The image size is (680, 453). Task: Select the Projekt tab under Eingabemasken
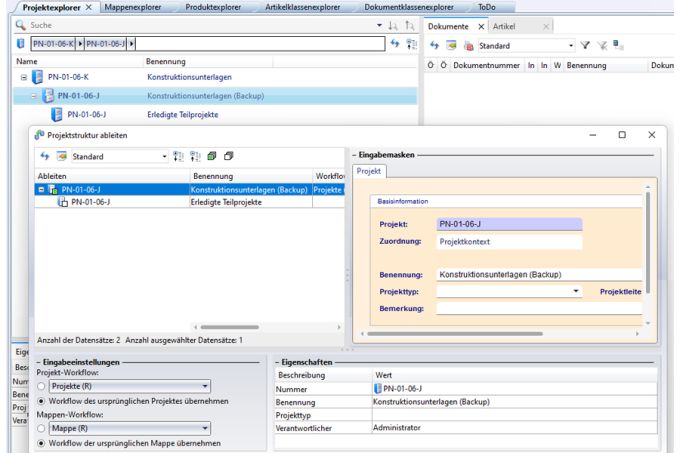pyautogui.click(x=369, y=171)
